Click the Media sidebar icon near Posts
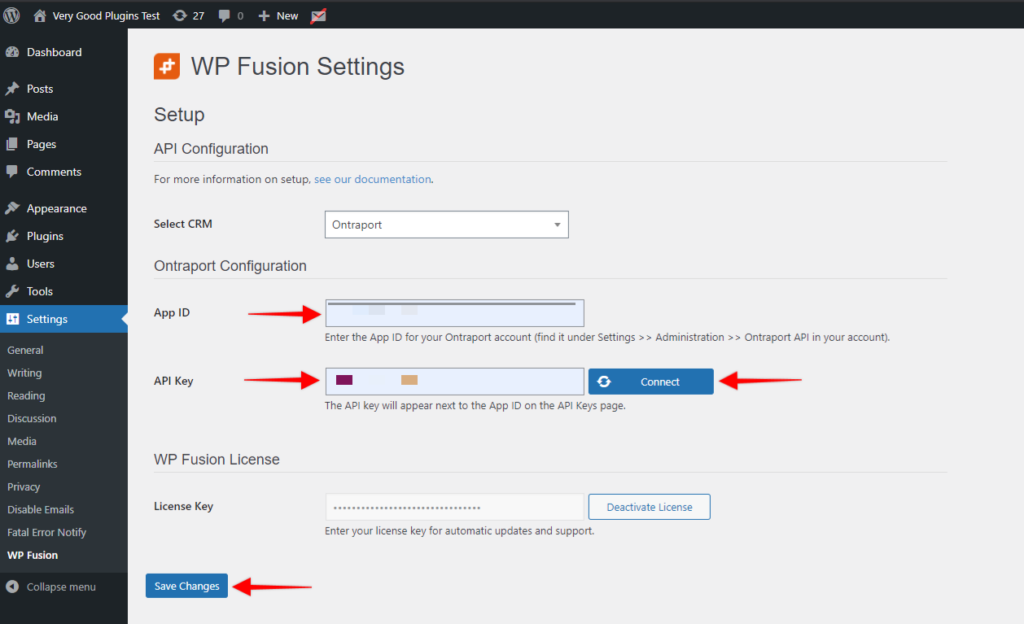This screenshot has height=624, width=1024. click(x=12, y=116)
